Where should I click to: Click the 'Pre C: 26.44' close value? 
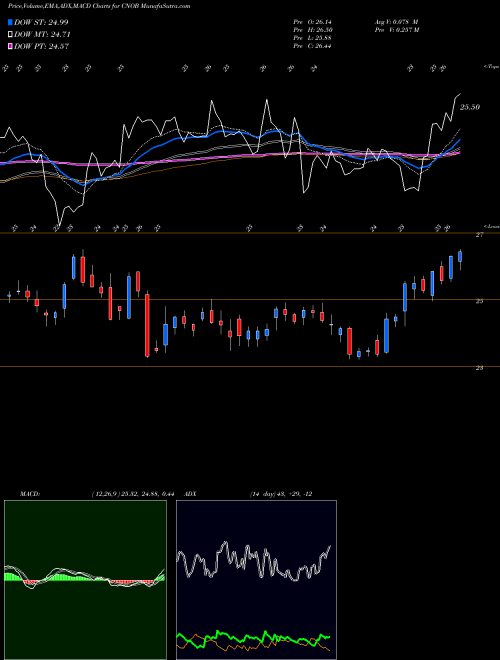(312, 46)
